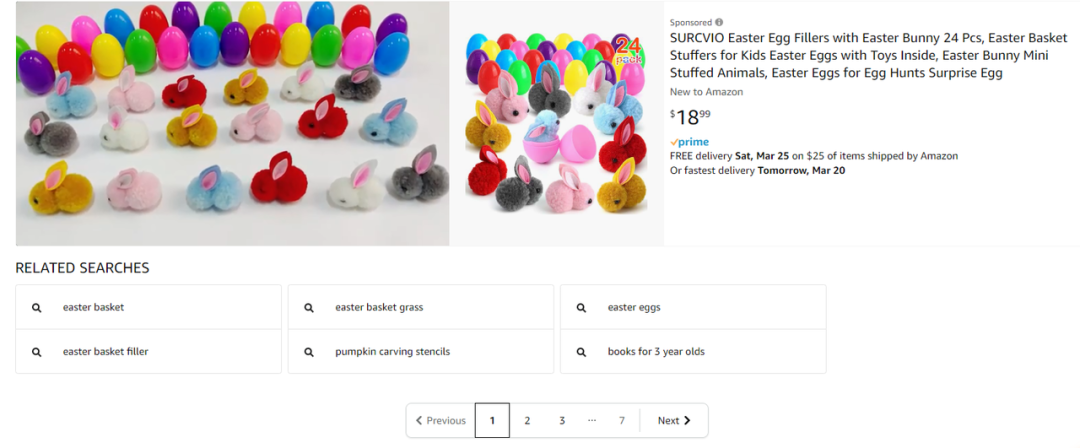Click search icon beside easter basket filler
The image size is (1080, 448).
(x=37, y=352)
